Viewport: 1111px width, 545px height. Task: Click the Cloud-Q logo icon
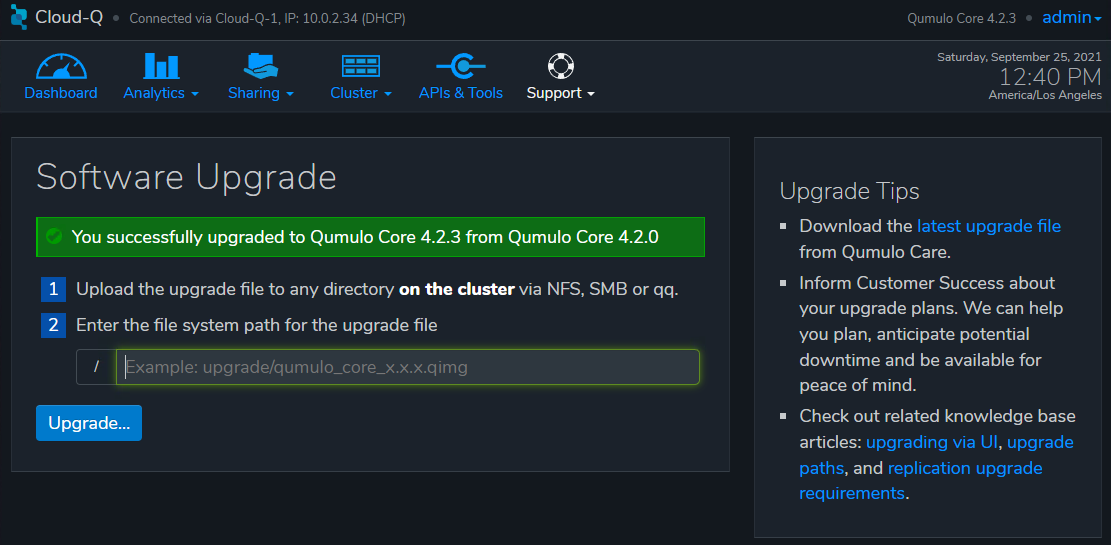[19, 18]
